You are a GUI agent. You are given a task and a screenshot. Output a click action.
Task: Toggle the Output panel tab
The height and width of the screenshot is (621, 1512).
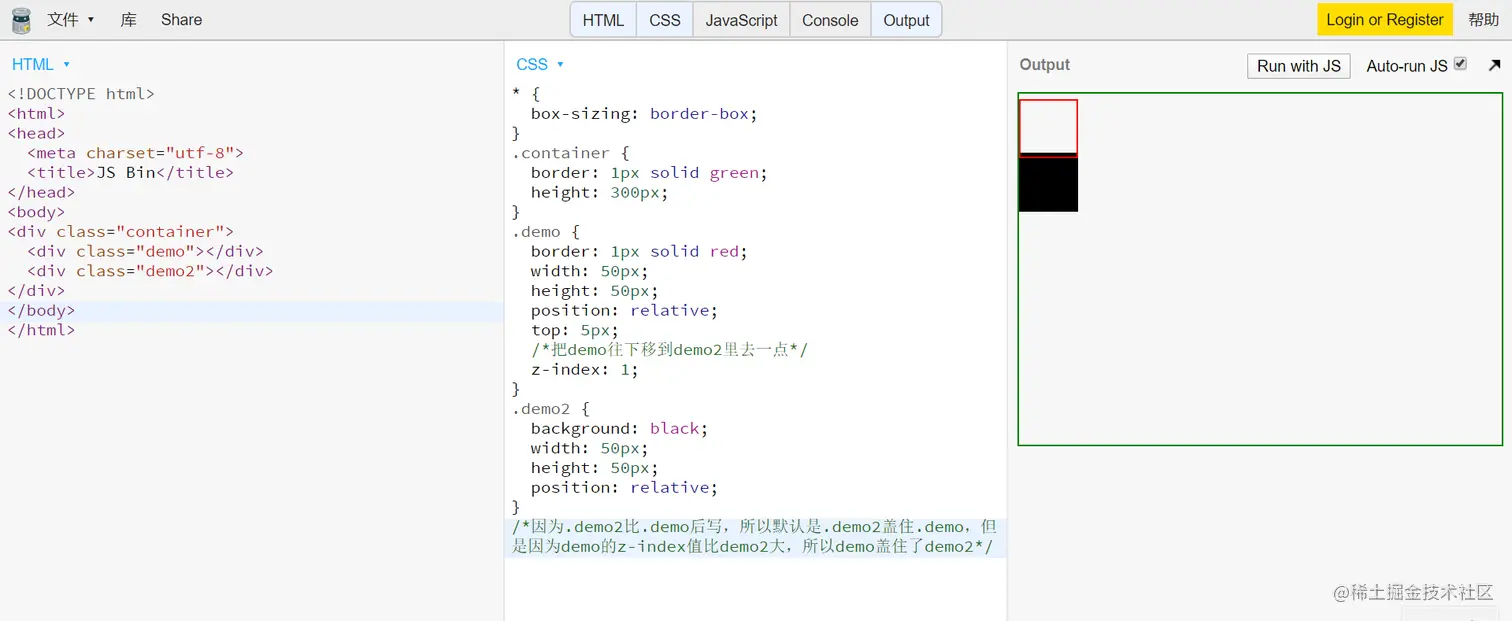[907, 20]
